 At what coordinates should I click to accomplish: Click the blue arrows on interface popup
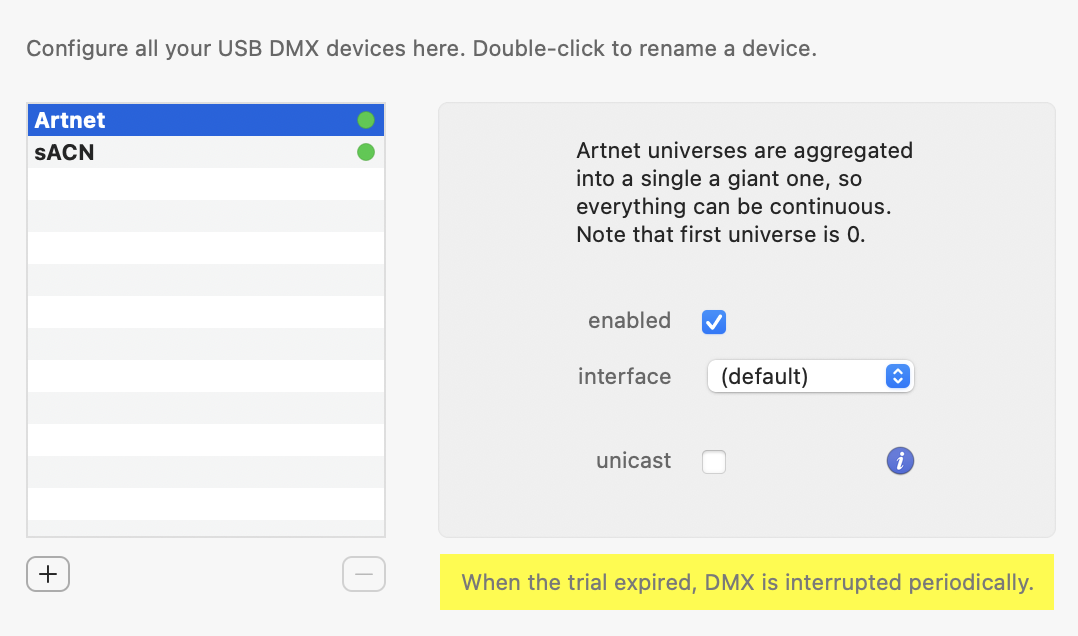[898, 377]
